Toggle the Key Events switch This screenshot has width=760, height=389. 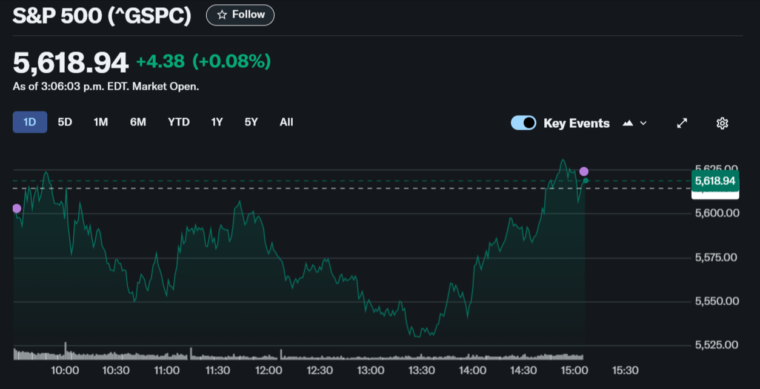[x=523, y=123]
